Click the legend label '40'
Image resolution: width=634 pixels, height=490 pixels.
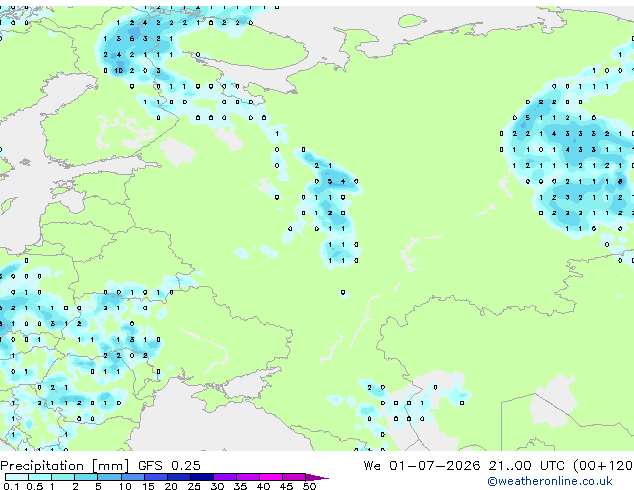(263, 486)
